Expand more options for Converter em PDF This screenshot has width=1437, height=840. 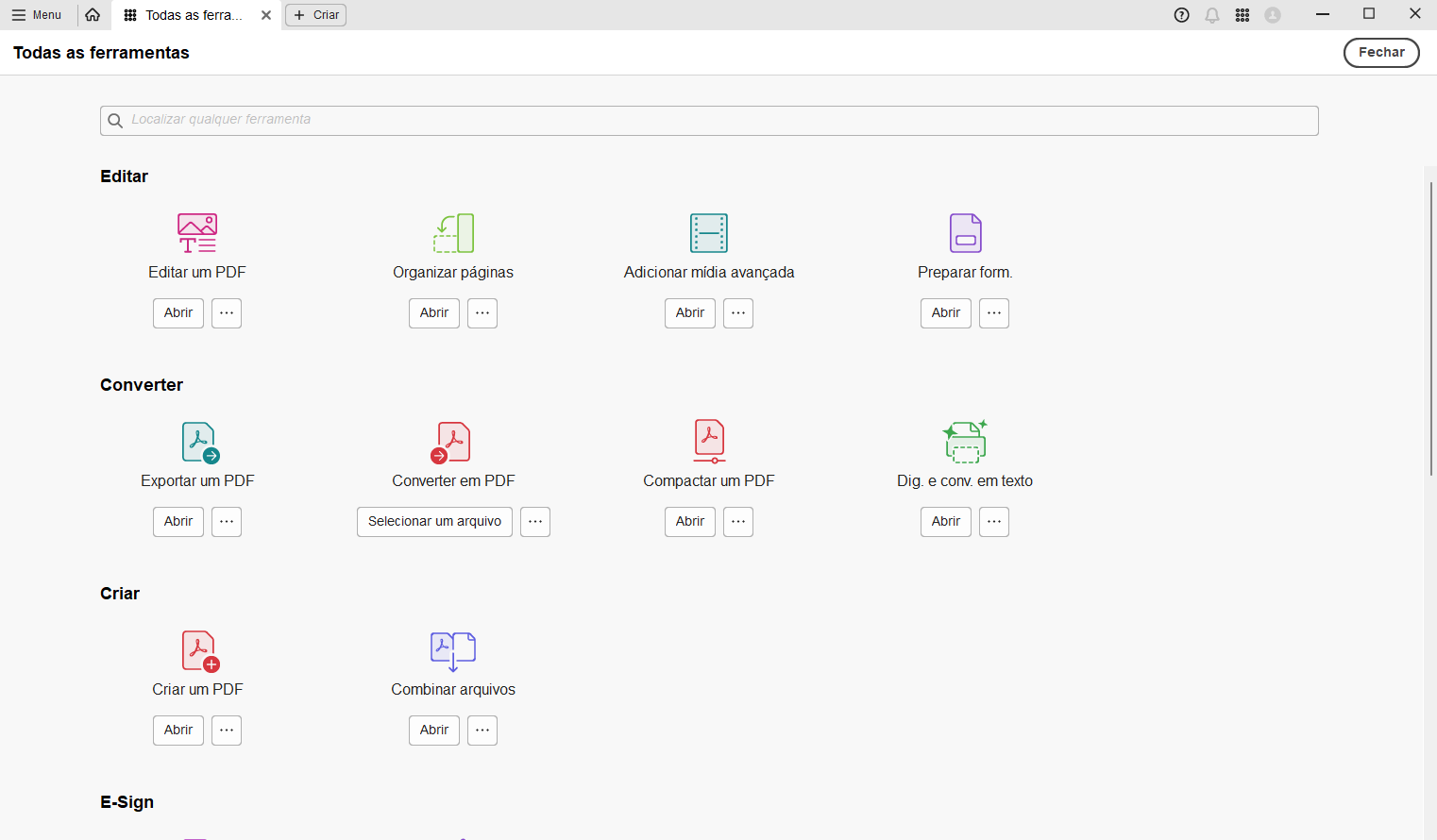(535, 522)
